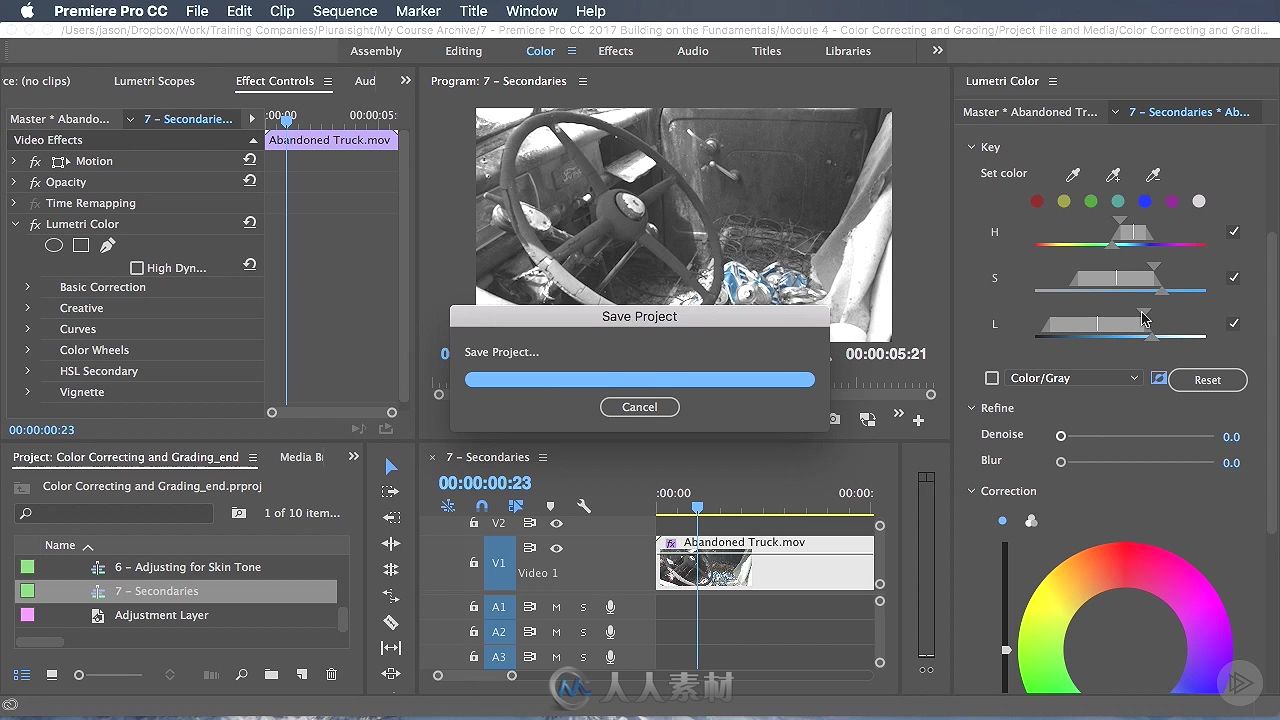The image size is (1280, 720).
Task: Select the Selection tool arrow
Action: tap(391, 467)
